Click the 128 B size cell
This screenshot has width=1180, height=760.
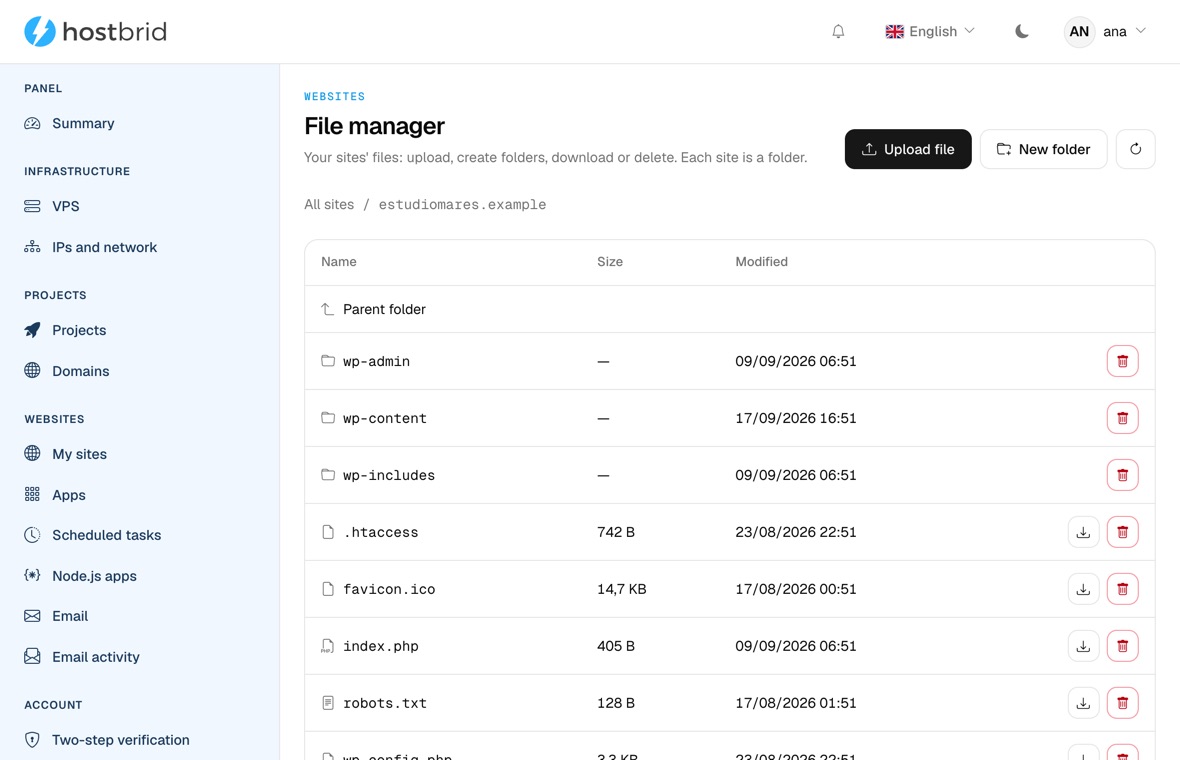point(616,703)
